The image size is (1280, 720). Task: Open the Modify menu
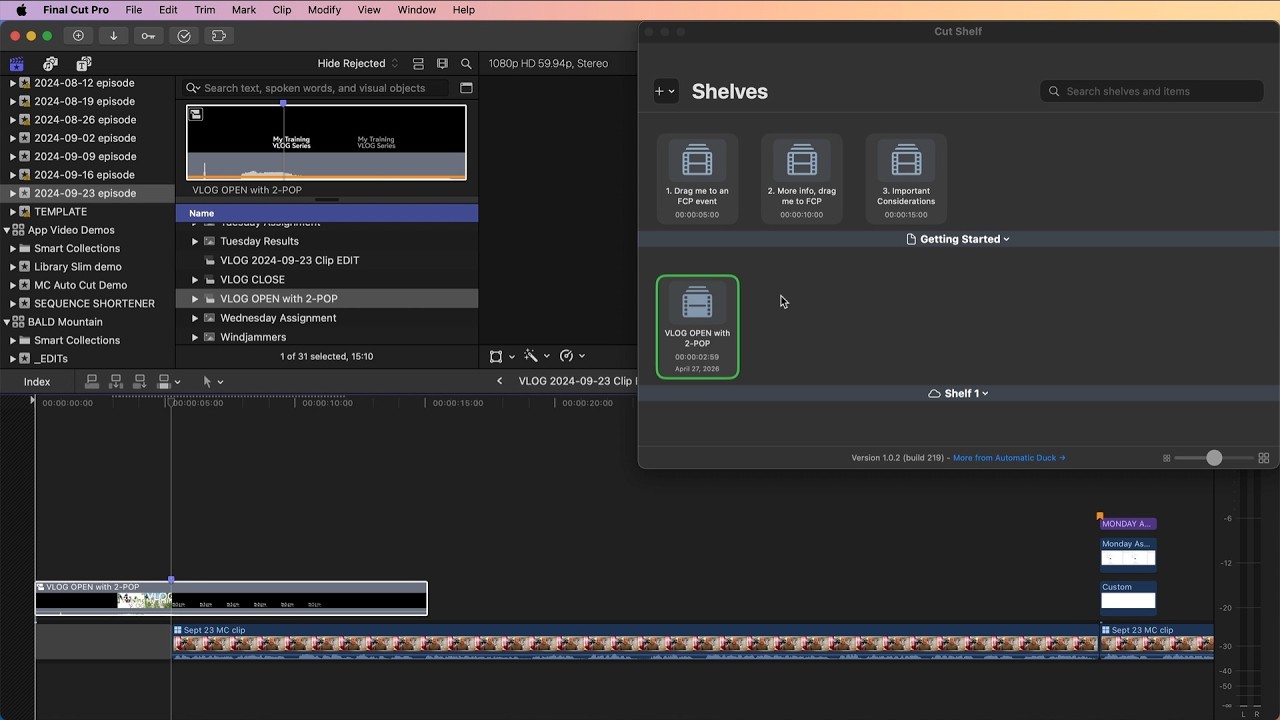(324, 10)
